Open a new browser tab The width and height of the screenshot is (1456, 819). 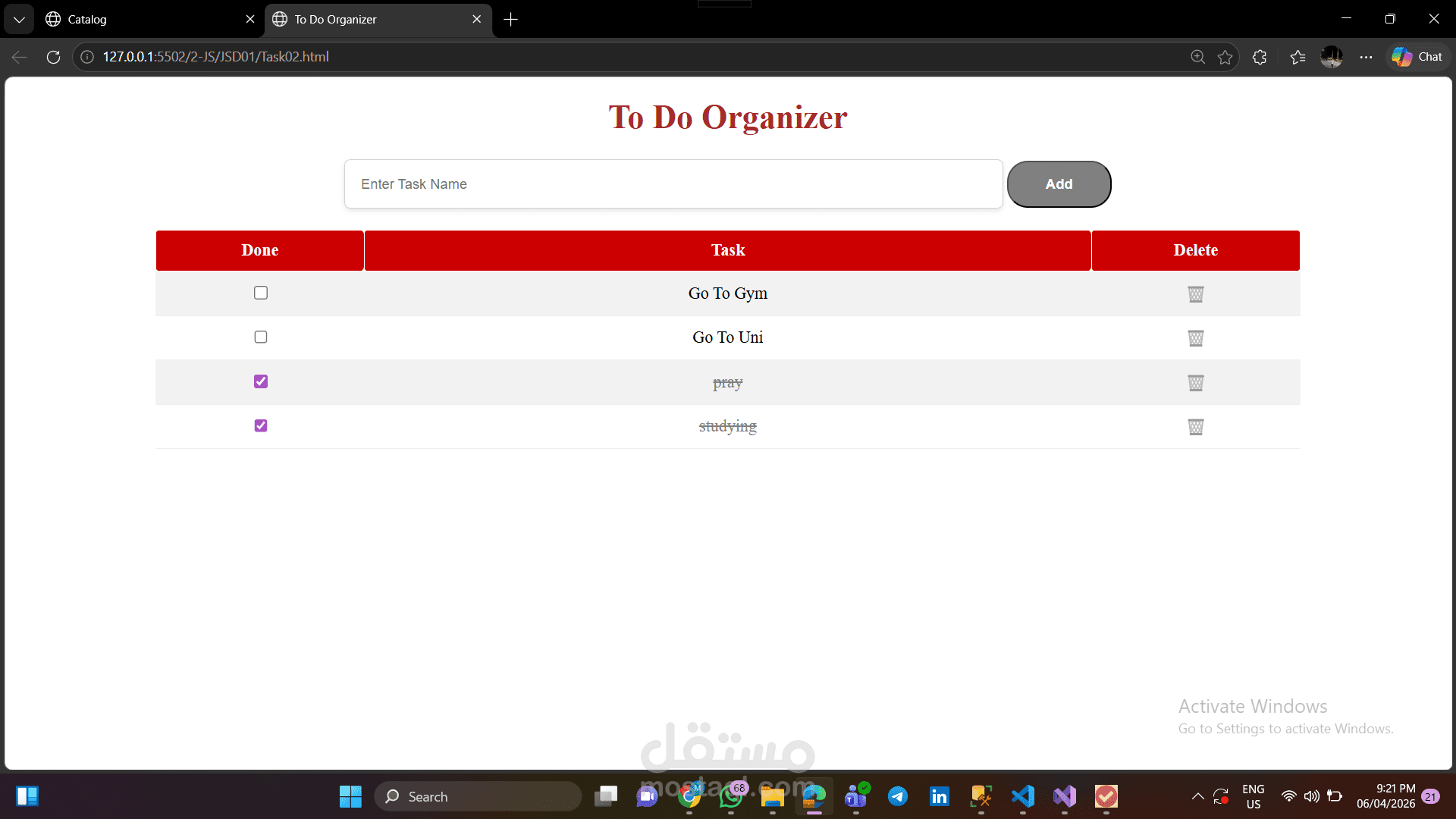510,20
